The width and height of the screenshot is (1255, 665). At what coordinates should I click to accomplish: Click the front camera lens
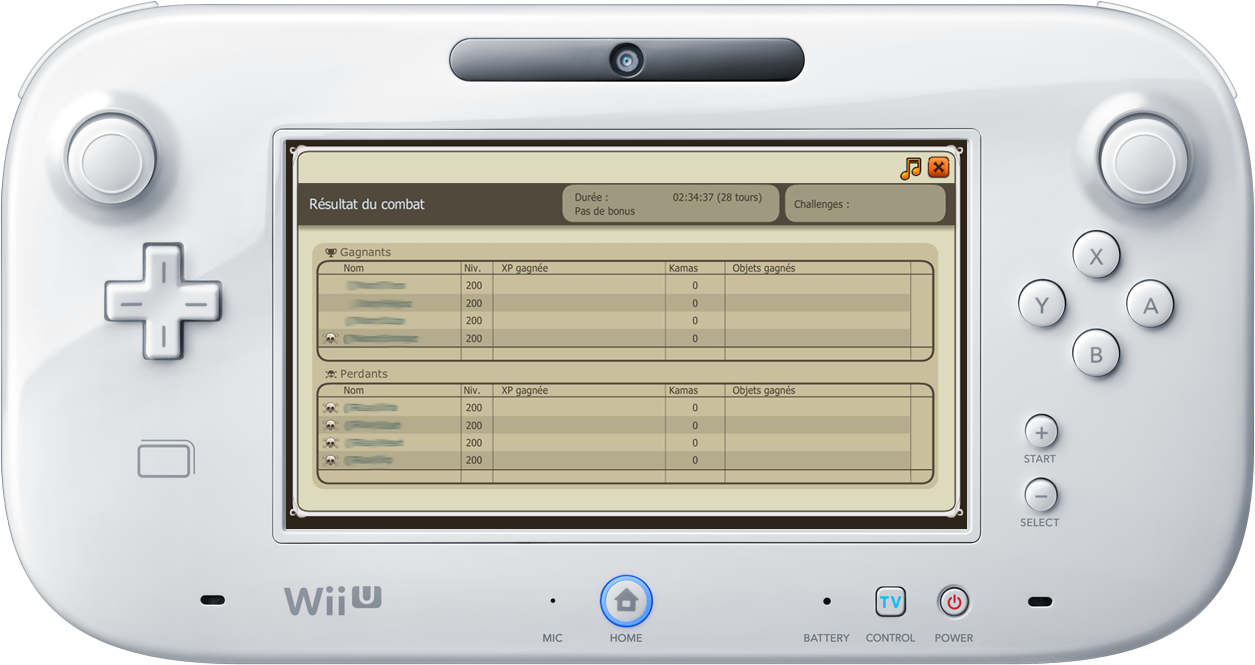click(627, 60)
